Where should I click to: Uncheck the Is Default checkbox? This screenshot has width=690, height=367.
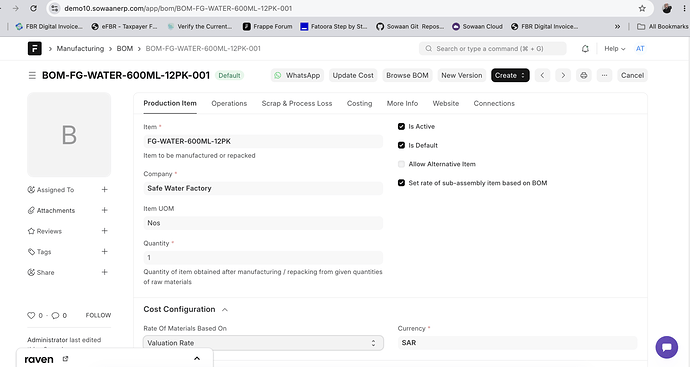pos(401,145)
